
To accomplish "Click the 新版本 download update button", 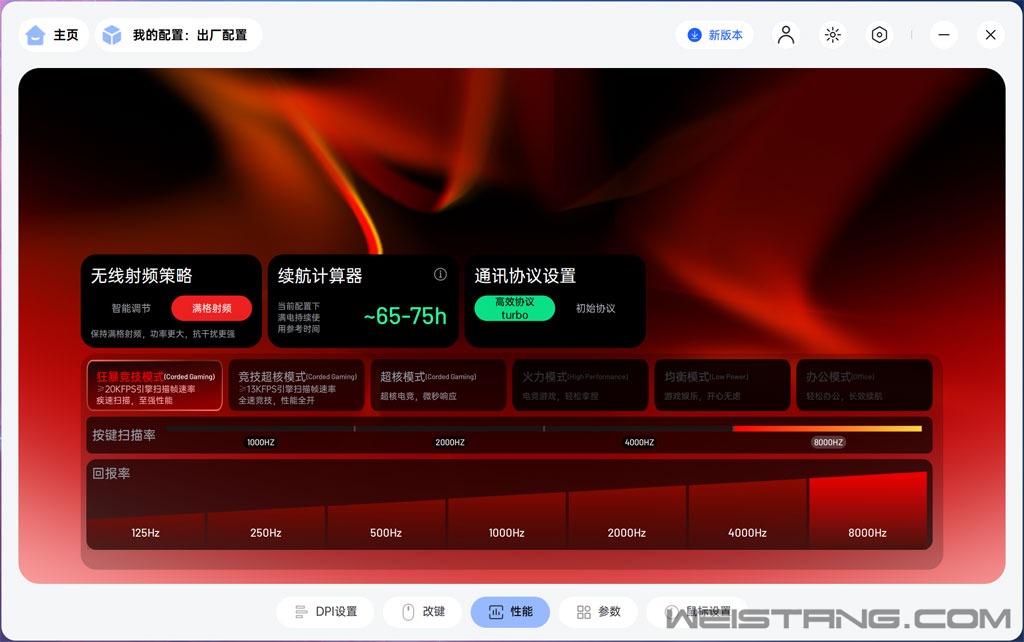I will tap(715, 35).
